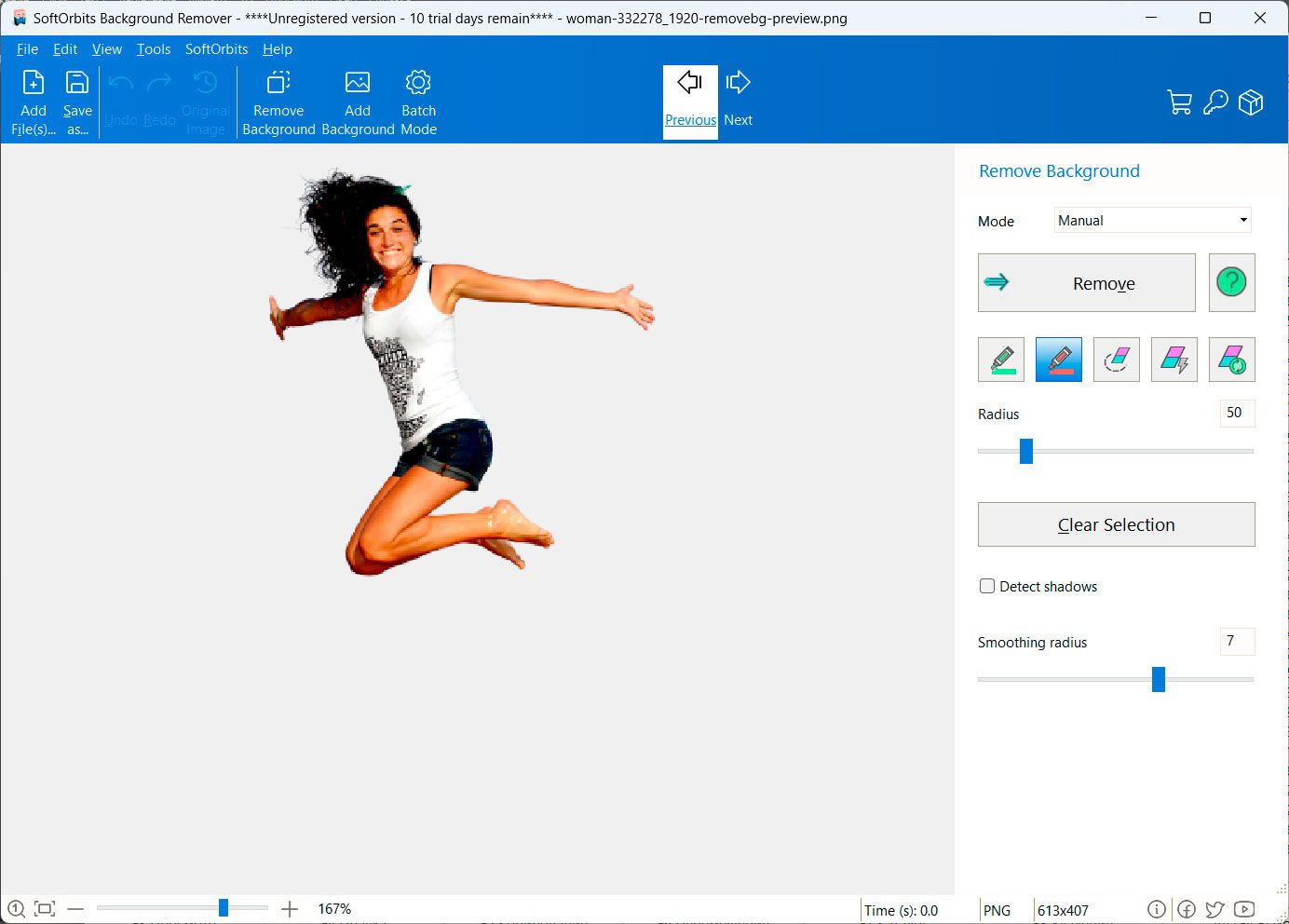Select the red background marker tool
Viewport: 1289px width, 924px height.
pos(1059,360)
